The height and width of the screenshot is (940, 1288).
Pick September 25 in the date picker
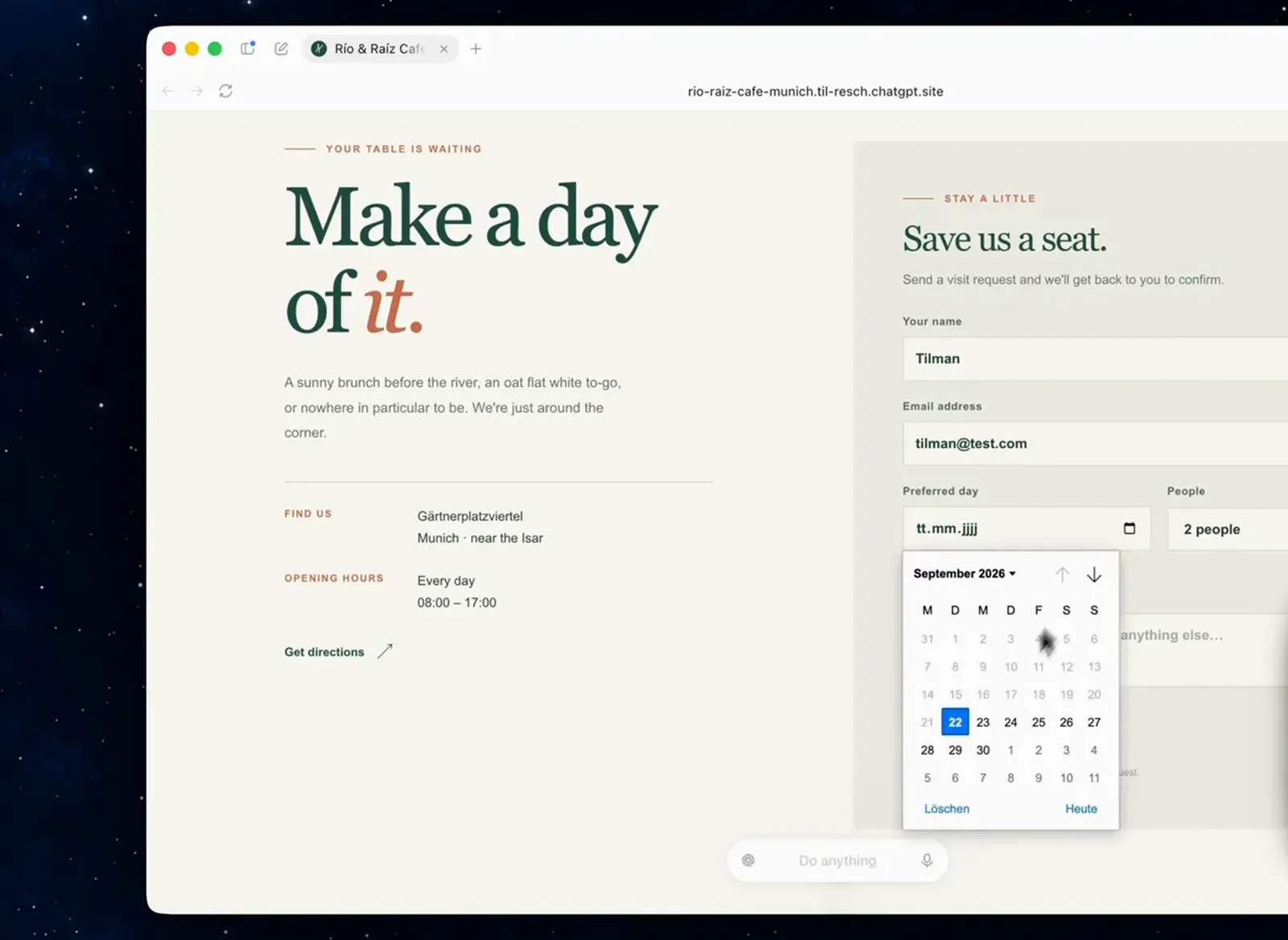pos(1038,722)
